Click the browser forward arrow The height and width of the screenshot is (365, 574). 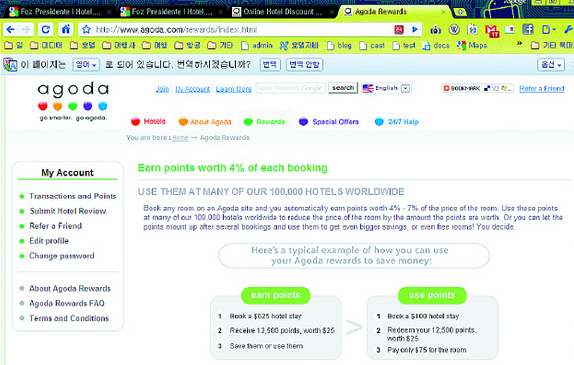(26, 29)
